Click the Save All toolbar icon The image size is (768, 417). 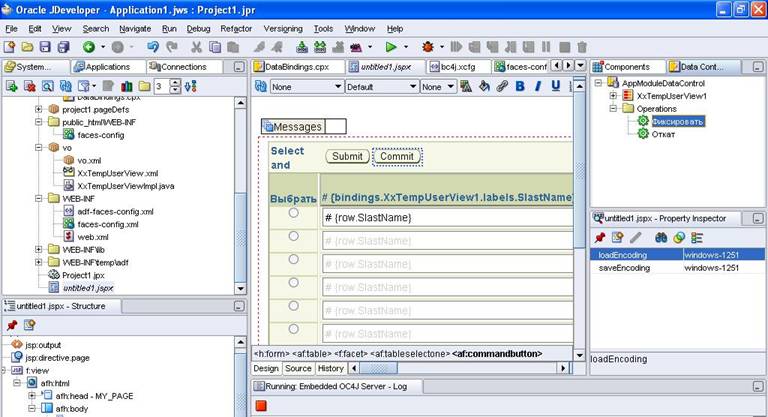(63, 47)
